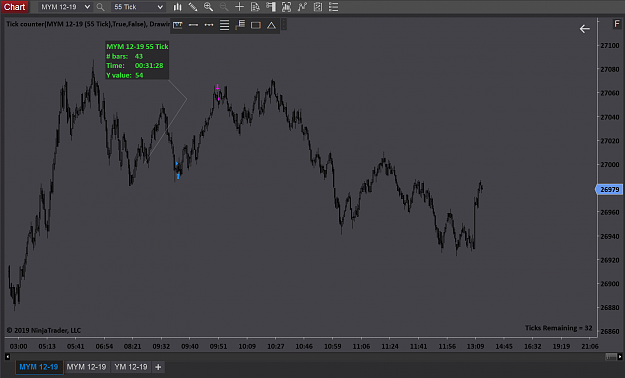Select the crosshair cursor tool
This screenshot has width=625, height=378.
[240, 7]
